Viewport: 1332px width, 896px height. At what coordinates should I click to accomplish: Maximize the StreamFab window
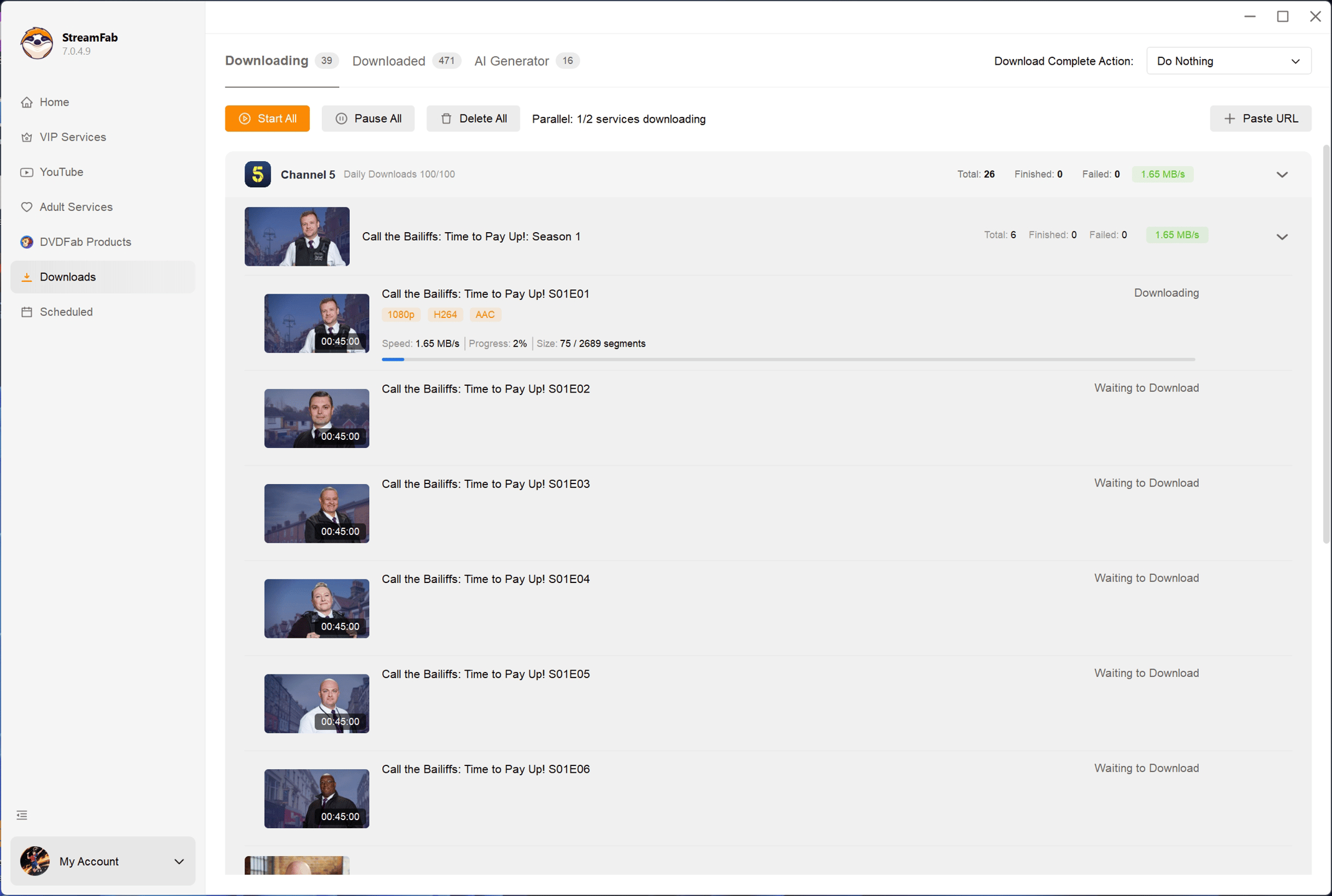click(1283, 17)
